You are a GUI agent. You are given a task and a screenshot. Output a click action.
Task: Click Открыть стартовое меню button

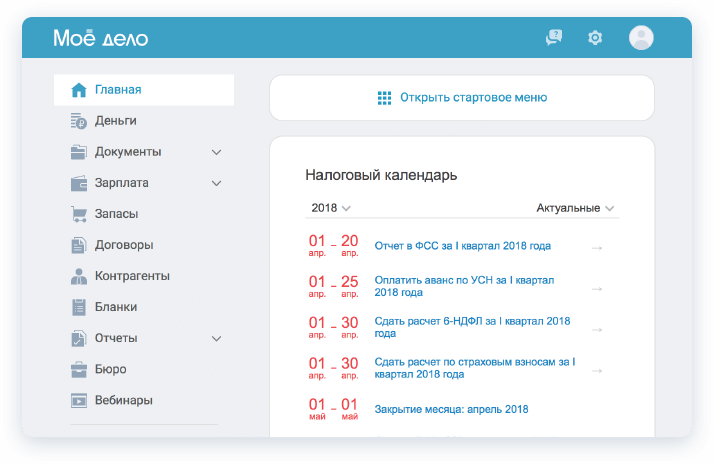(462, 98)
